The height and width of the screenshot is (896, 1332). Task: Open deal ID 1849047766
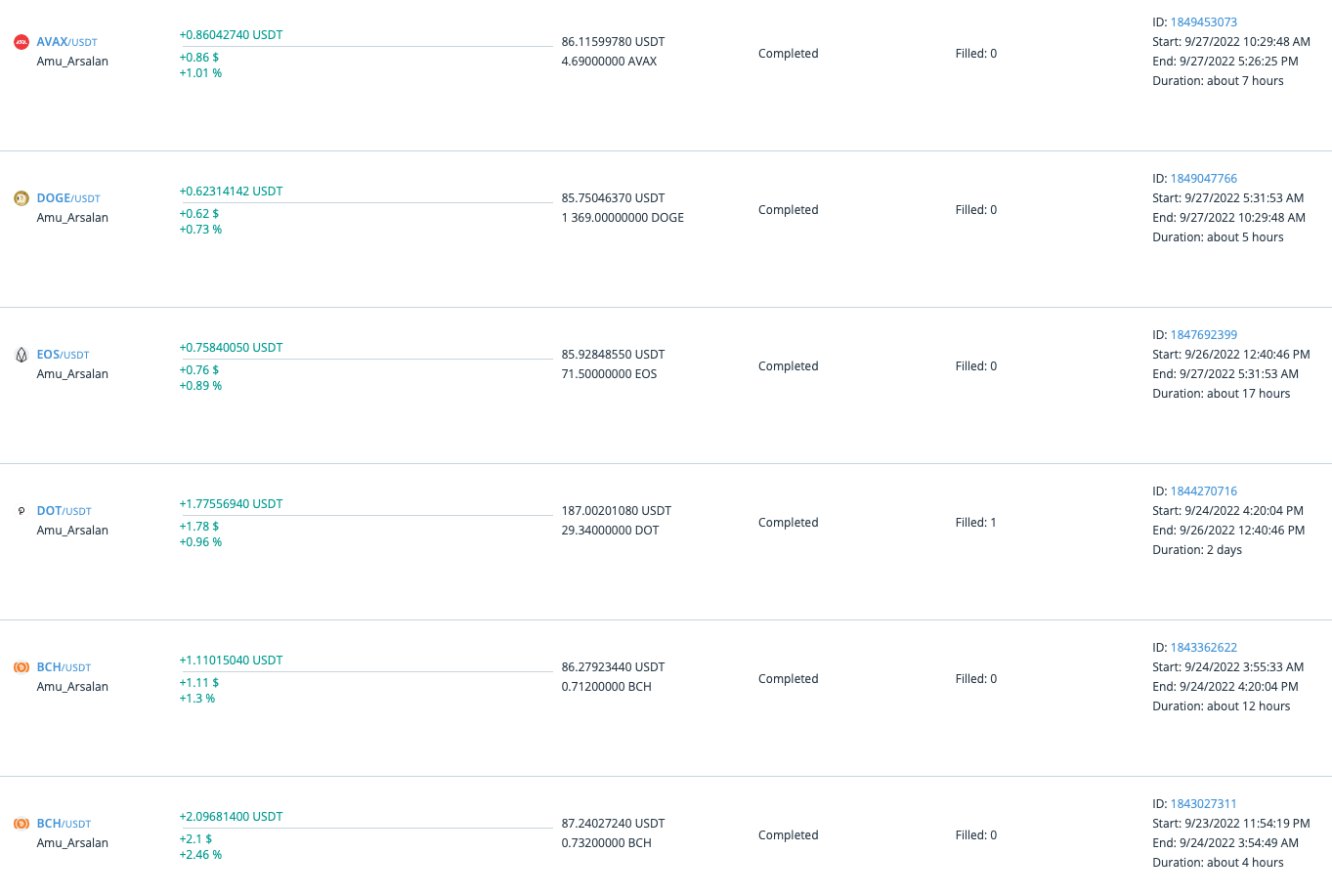coord(1204,179)
